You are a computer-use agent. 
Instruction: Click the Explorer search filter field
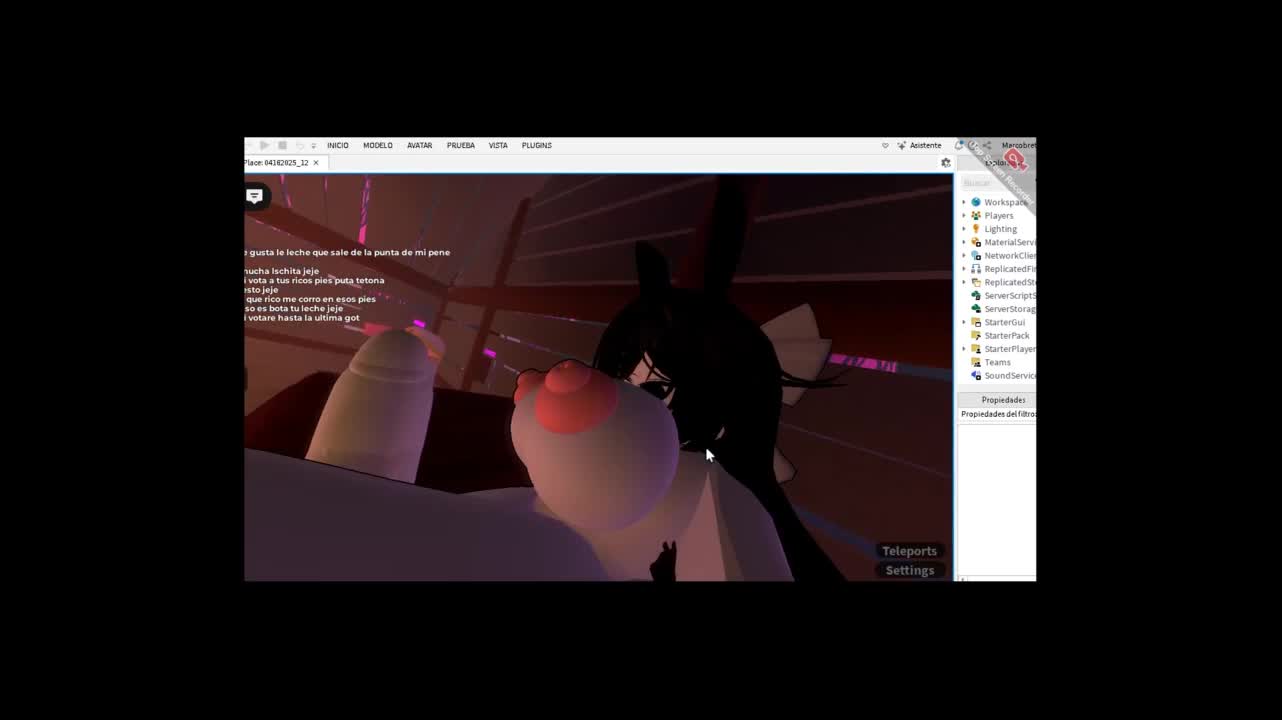(995, 183)
